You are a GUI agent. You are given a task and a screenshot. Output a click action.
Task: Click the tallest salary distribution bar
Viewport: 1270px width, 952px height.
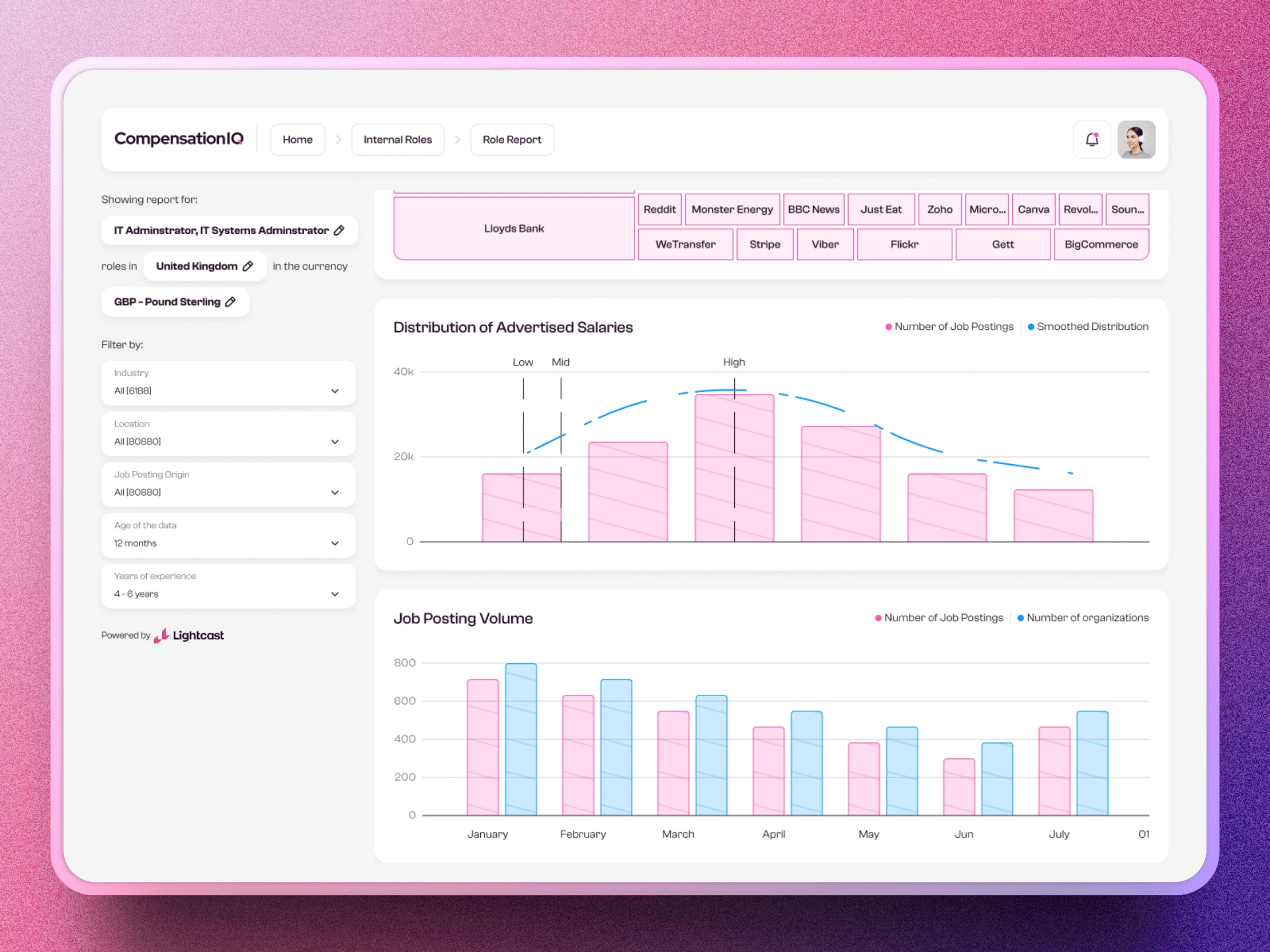click(734, 468)
